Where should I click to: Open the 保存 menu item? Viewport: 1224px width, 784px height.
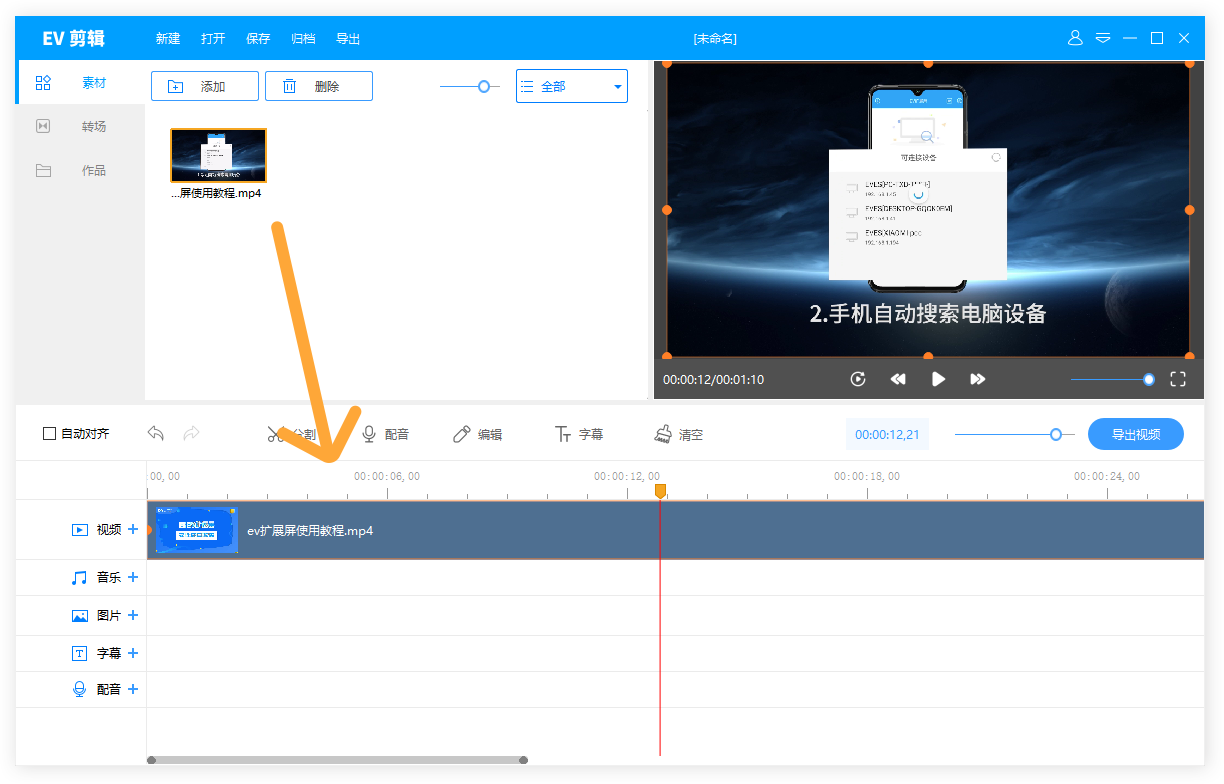pos(258,38)
